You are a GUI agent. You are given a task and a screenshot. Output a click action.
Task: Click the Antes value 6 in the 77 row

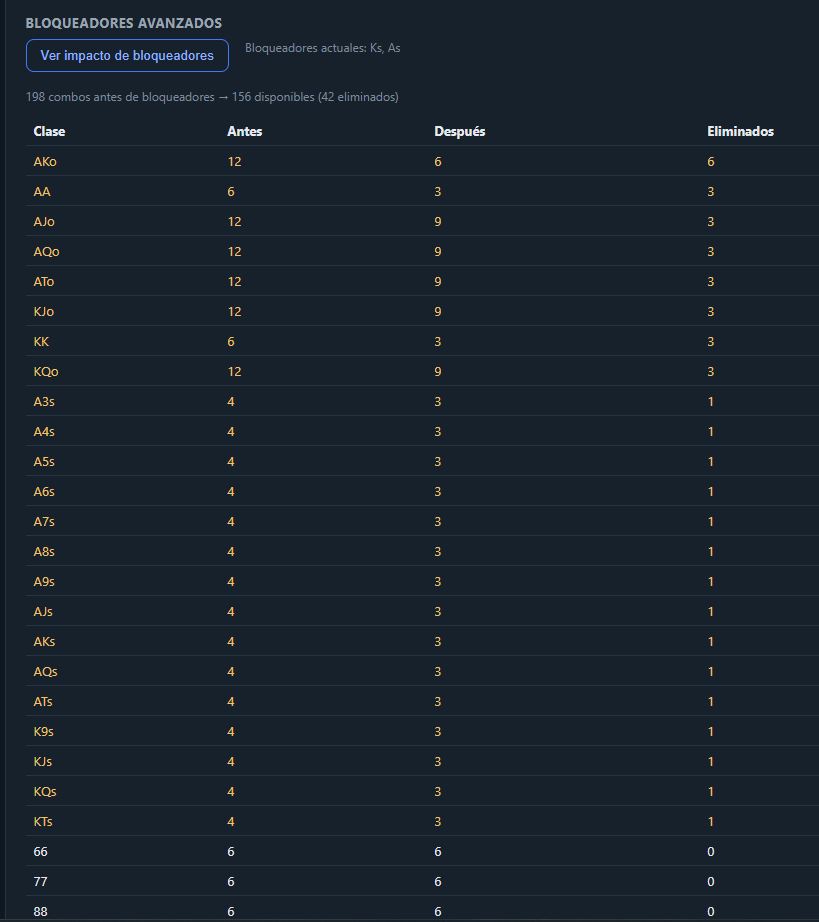231,881
